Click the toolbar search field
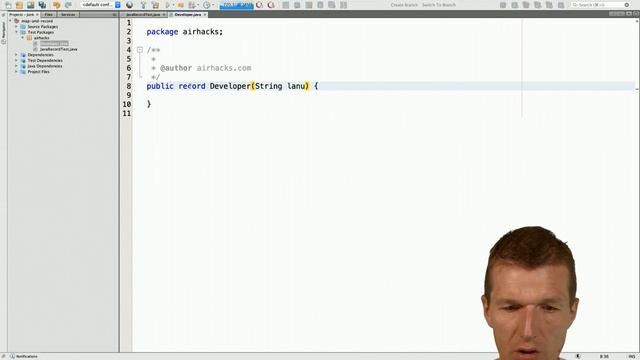640x360 pixels. point(597,5)
